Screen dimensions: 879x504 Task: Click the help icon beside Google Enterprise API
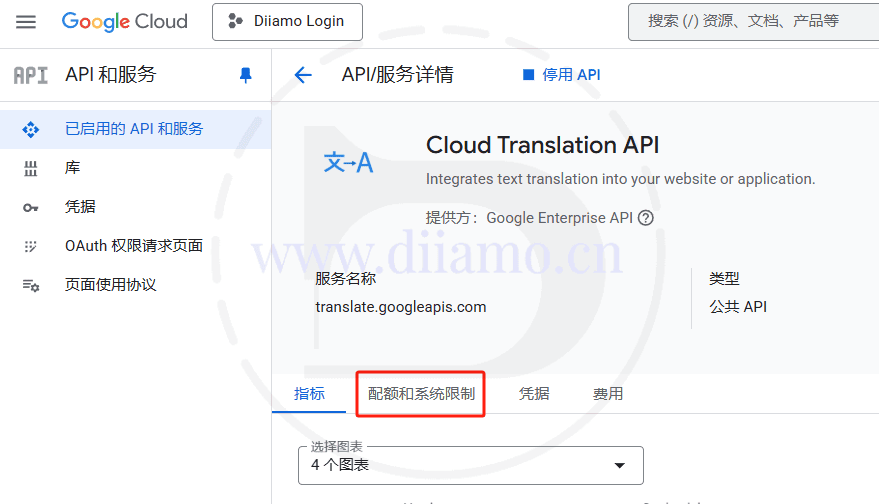pos(646,218)
